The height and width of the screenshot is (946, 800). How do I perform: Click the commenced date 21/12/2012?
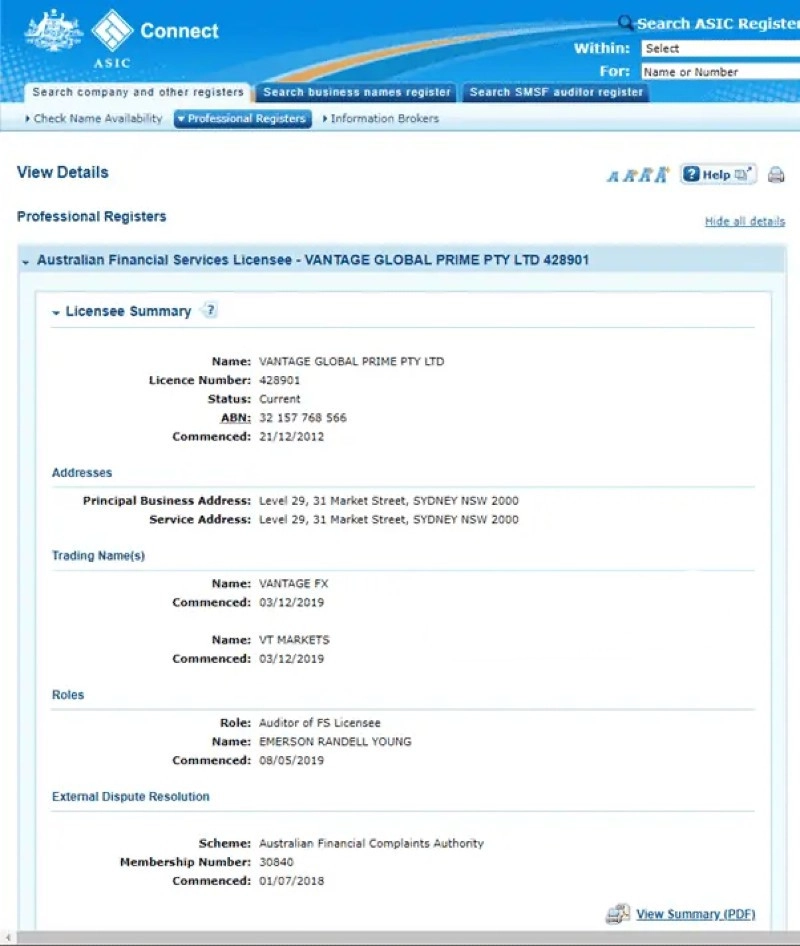[x=291, y=436]
